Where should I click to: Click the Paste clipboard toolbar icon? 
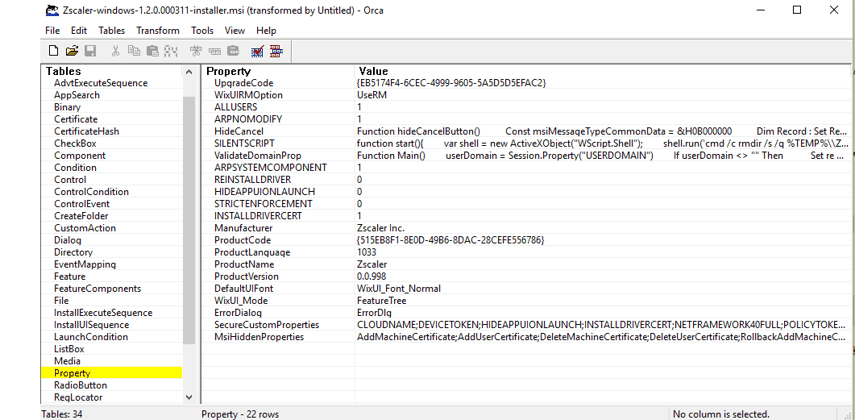152,51
